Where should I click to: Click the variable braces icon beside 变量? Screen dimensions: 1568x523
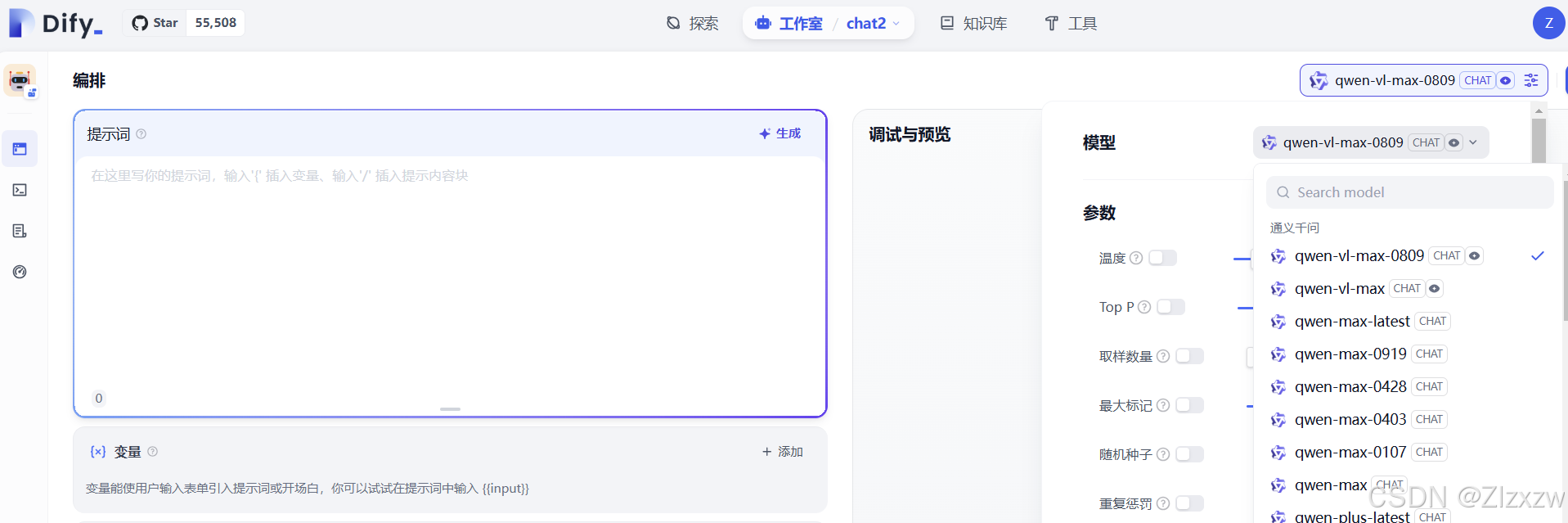tap(98, 451)
